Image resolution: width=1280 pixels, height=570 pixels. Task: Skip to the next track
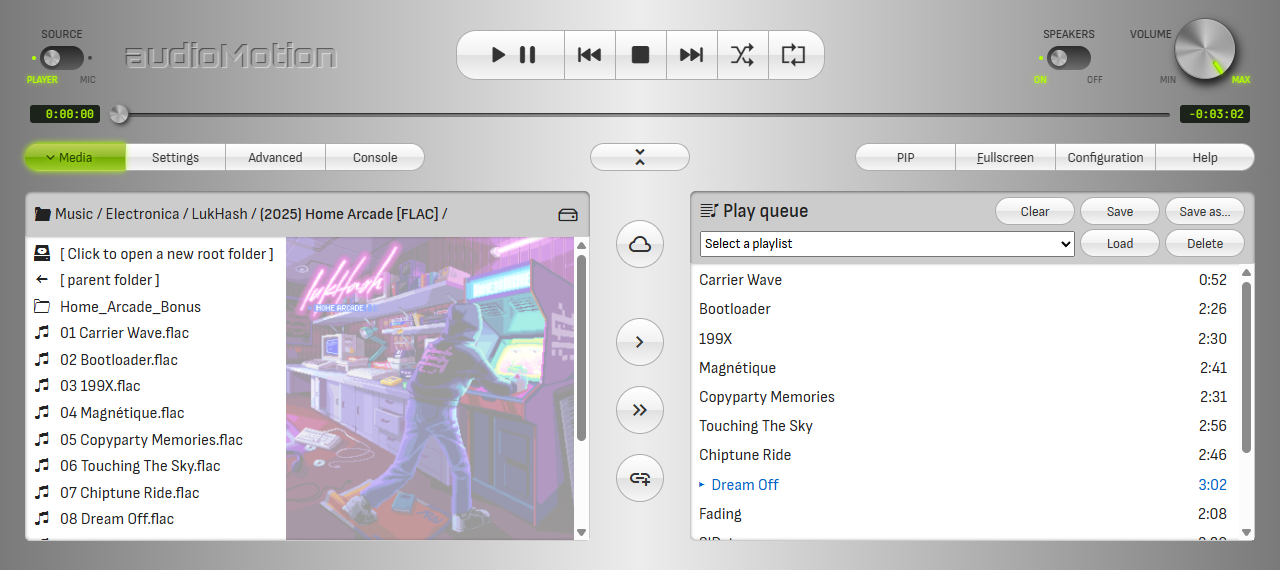point(691,55)
